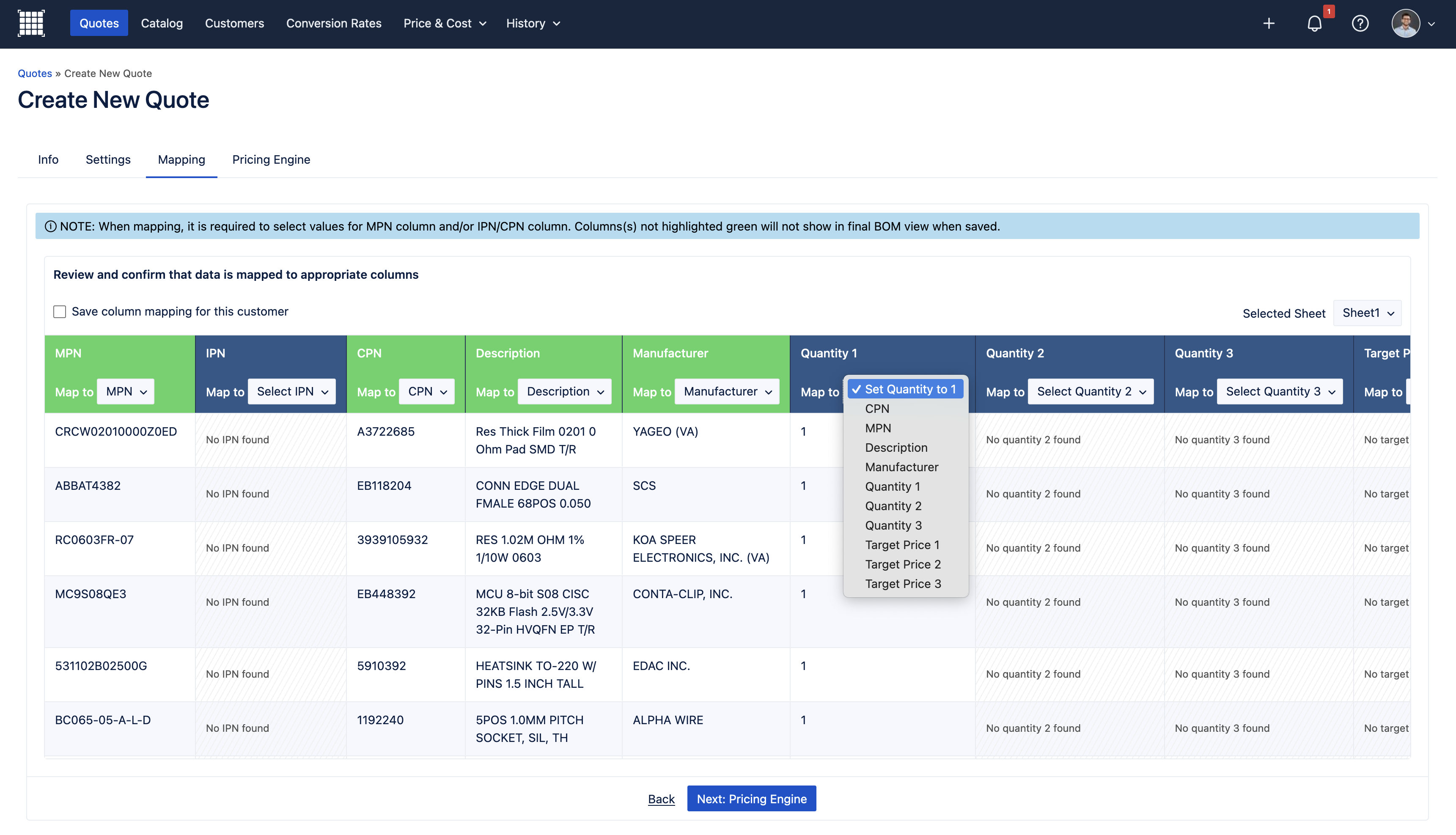This screenshot has width=1456, height=835.
Task: Choose Quantity 3 in the dropdown list
Action: [x=906, y=526]
